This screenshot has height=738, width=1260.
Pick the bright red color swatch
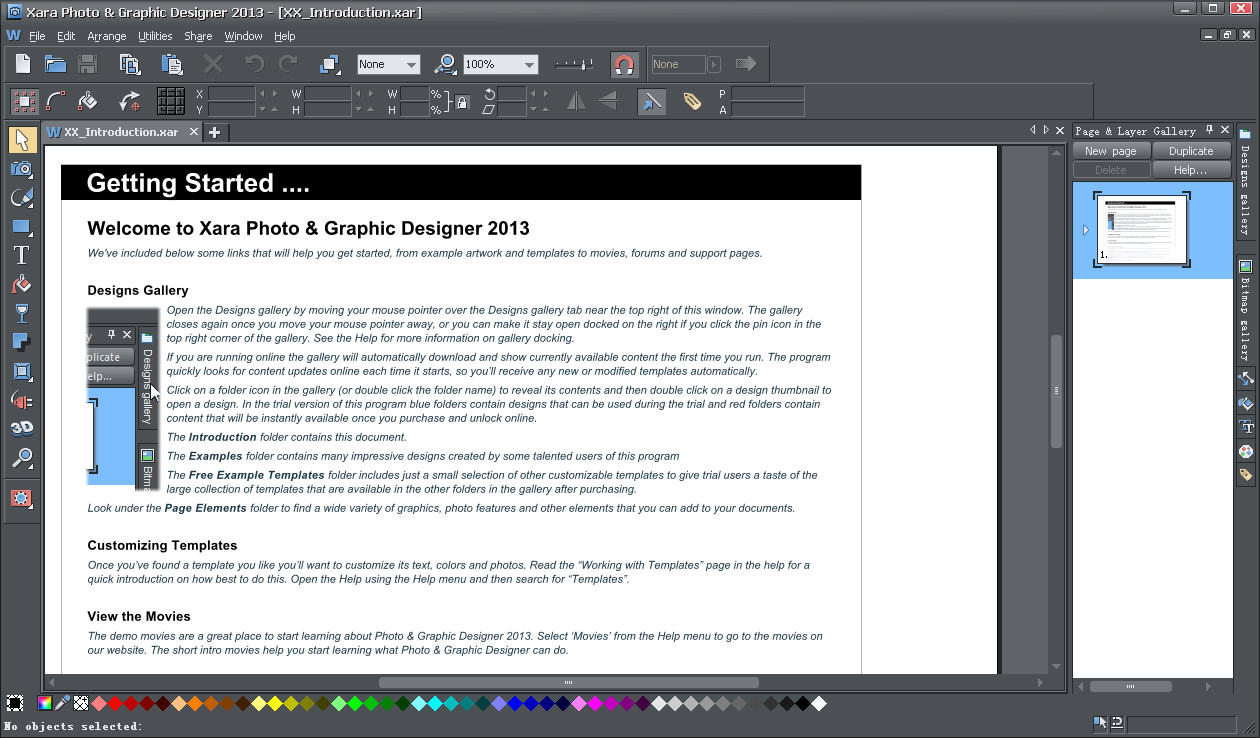115,703
